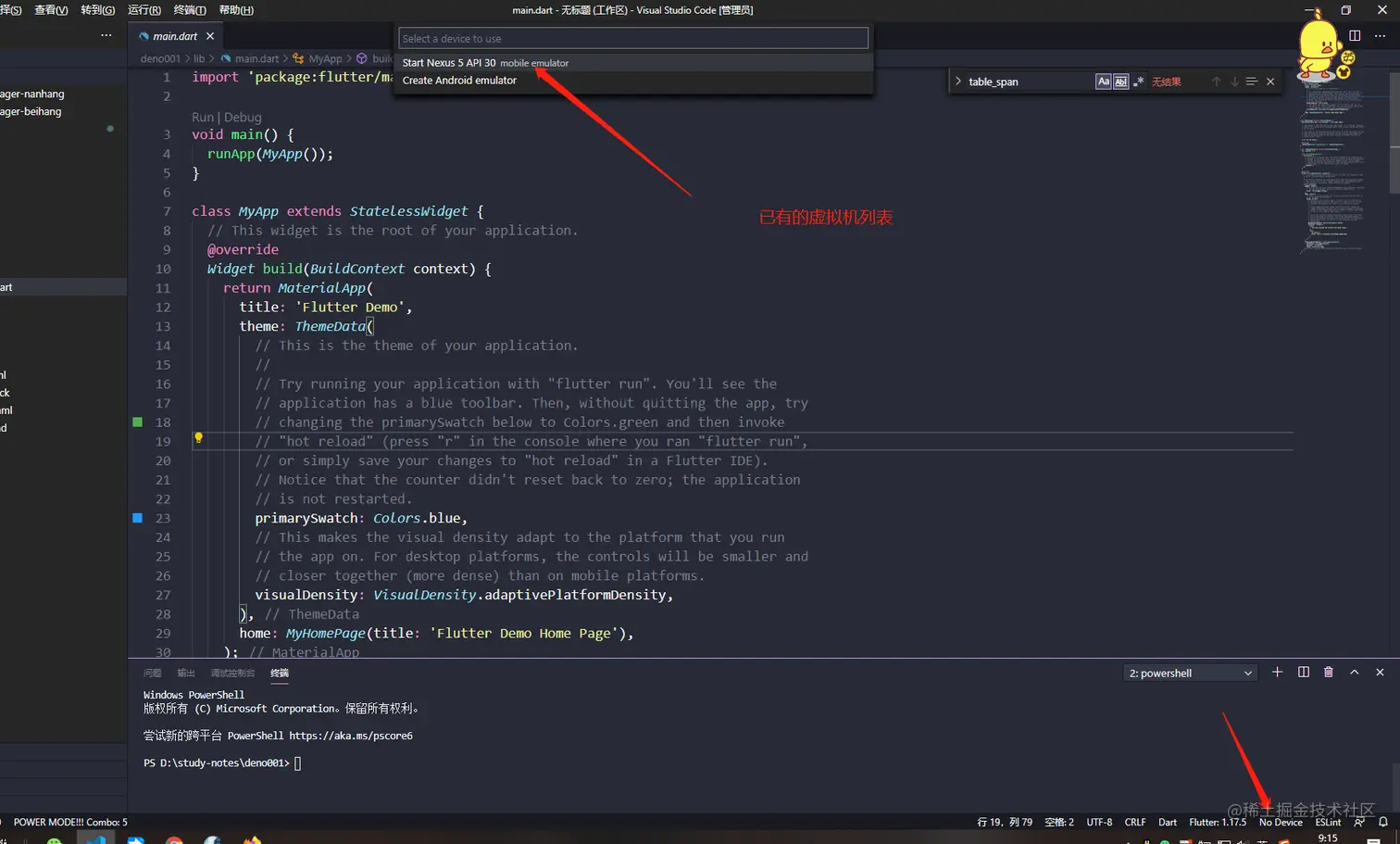Click the 'MyApp' breadcrumb segment
Screen dimensions: 1400x844
325,58
